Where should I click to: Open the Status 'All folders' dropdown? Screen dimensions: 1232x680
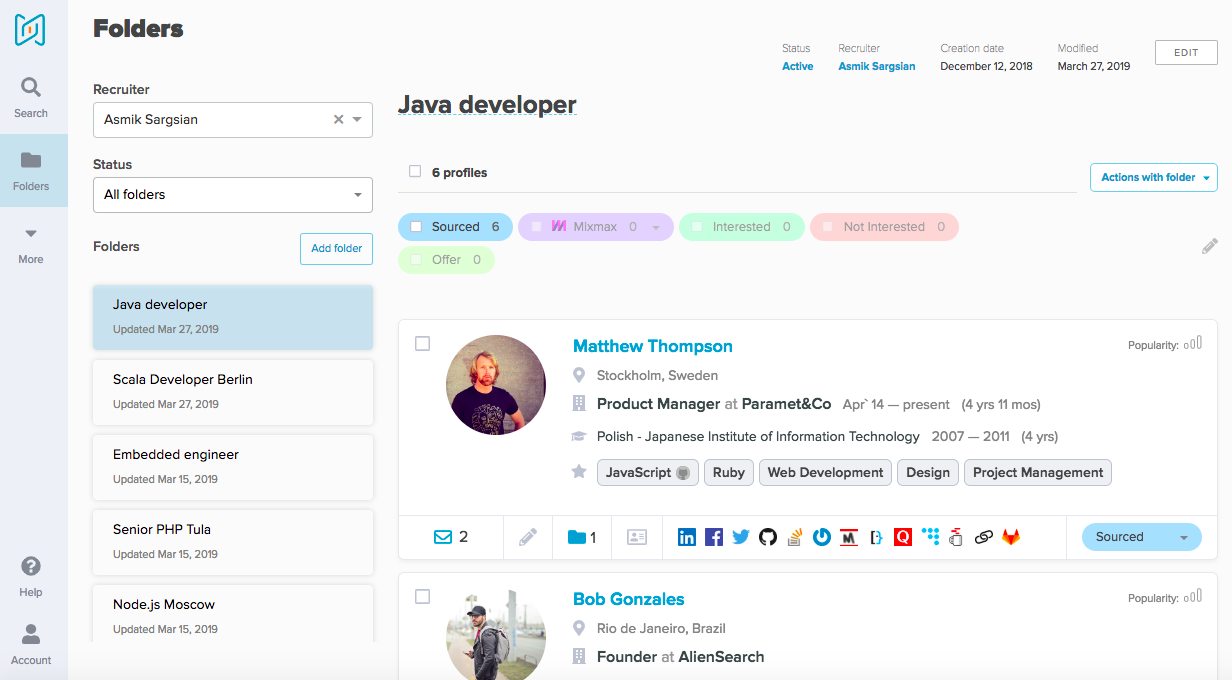pos(232,195)
